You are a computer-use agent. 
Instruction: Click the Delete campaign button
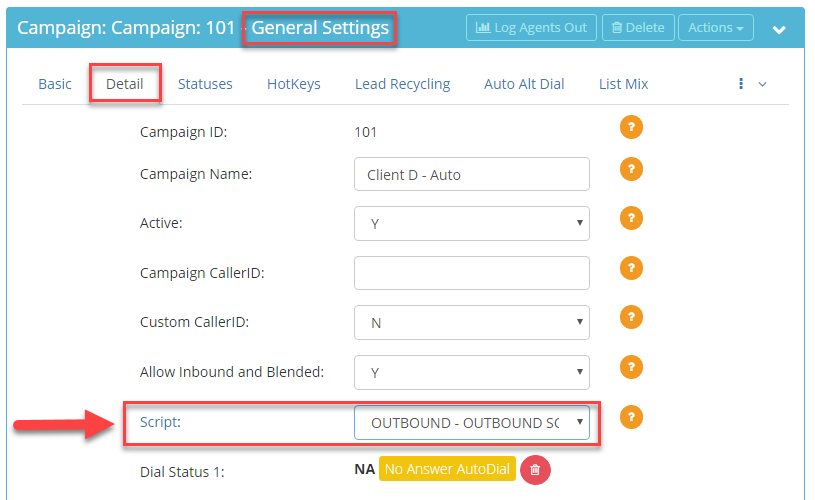point(638,28)
